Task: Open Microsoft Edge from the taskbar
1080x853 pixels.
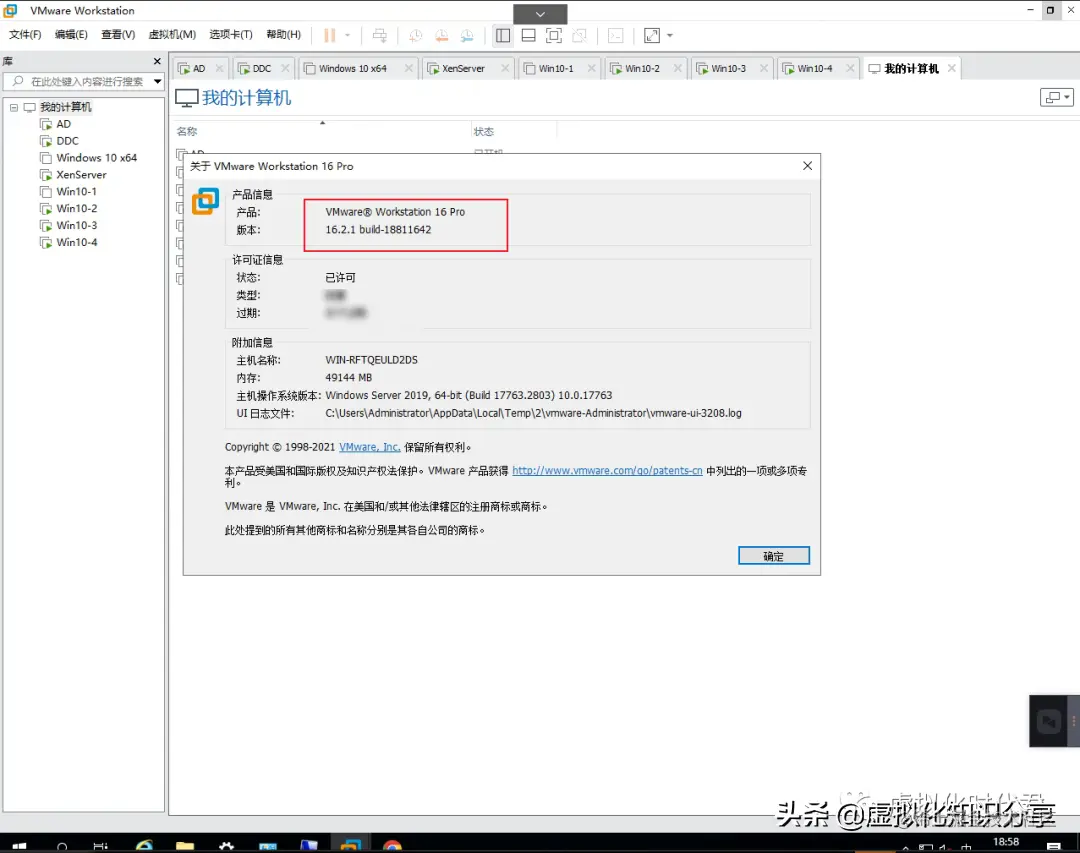Action: pyautogui.click(x=144, y=843)
